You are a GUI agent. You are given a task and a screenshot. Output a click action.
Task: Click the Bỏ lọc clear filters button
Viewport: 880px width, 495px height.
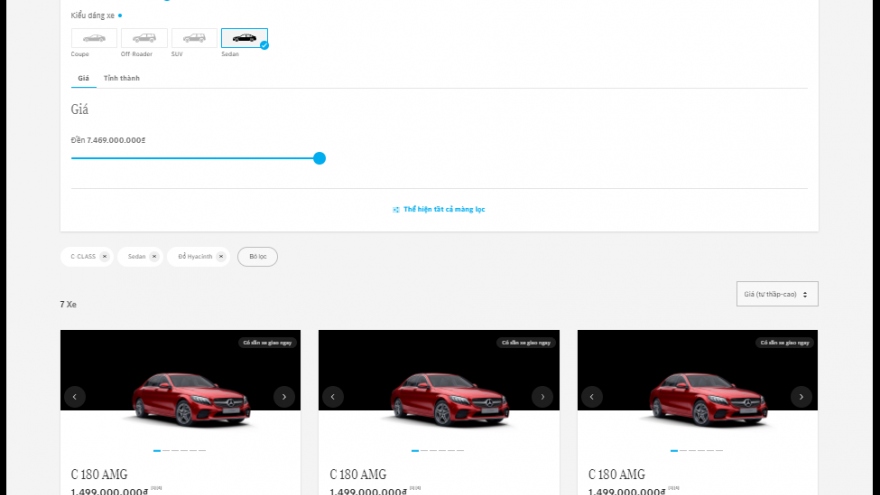coord(257,257)
